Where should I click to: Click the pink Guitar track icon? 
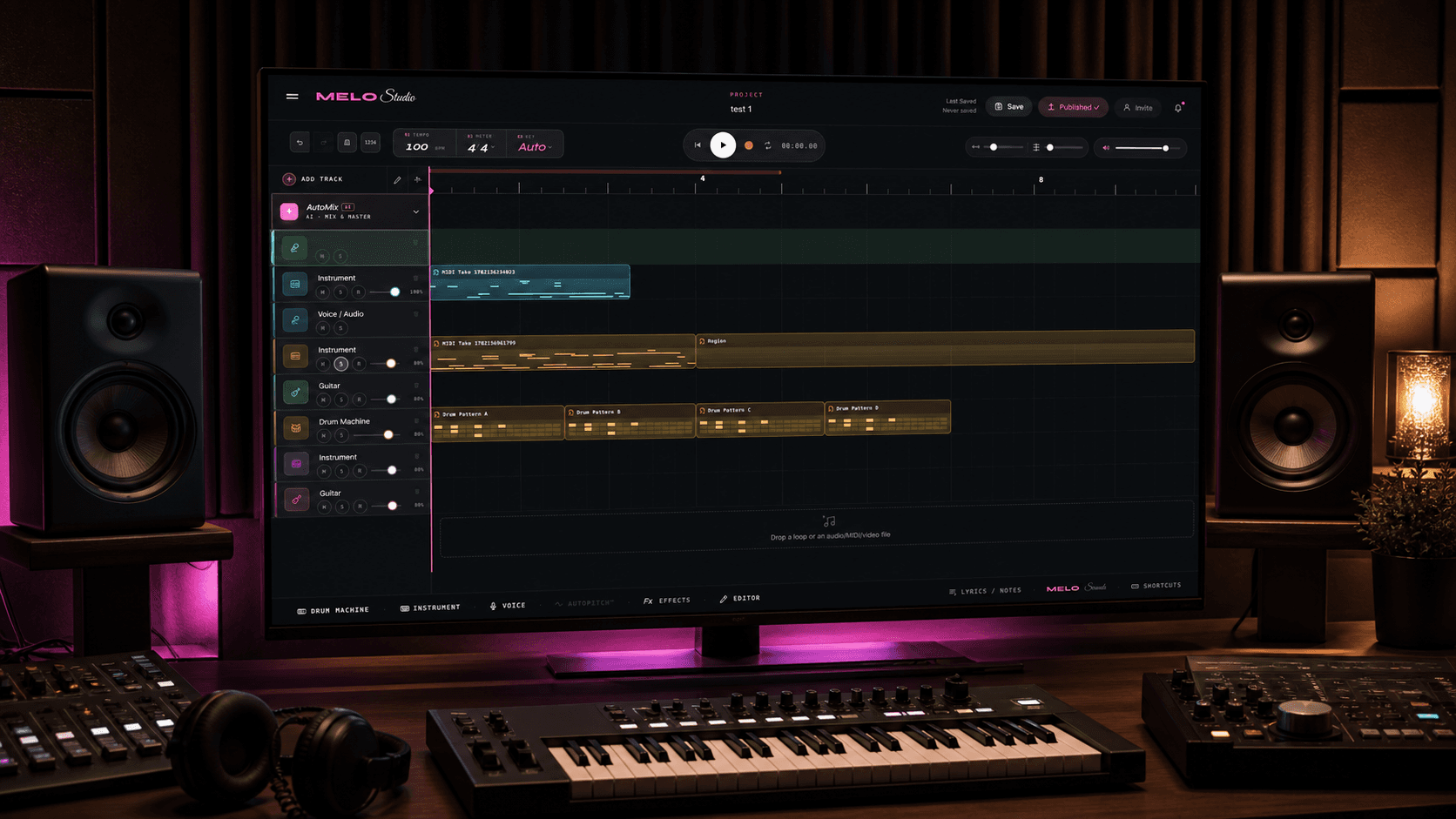(296, 500)
